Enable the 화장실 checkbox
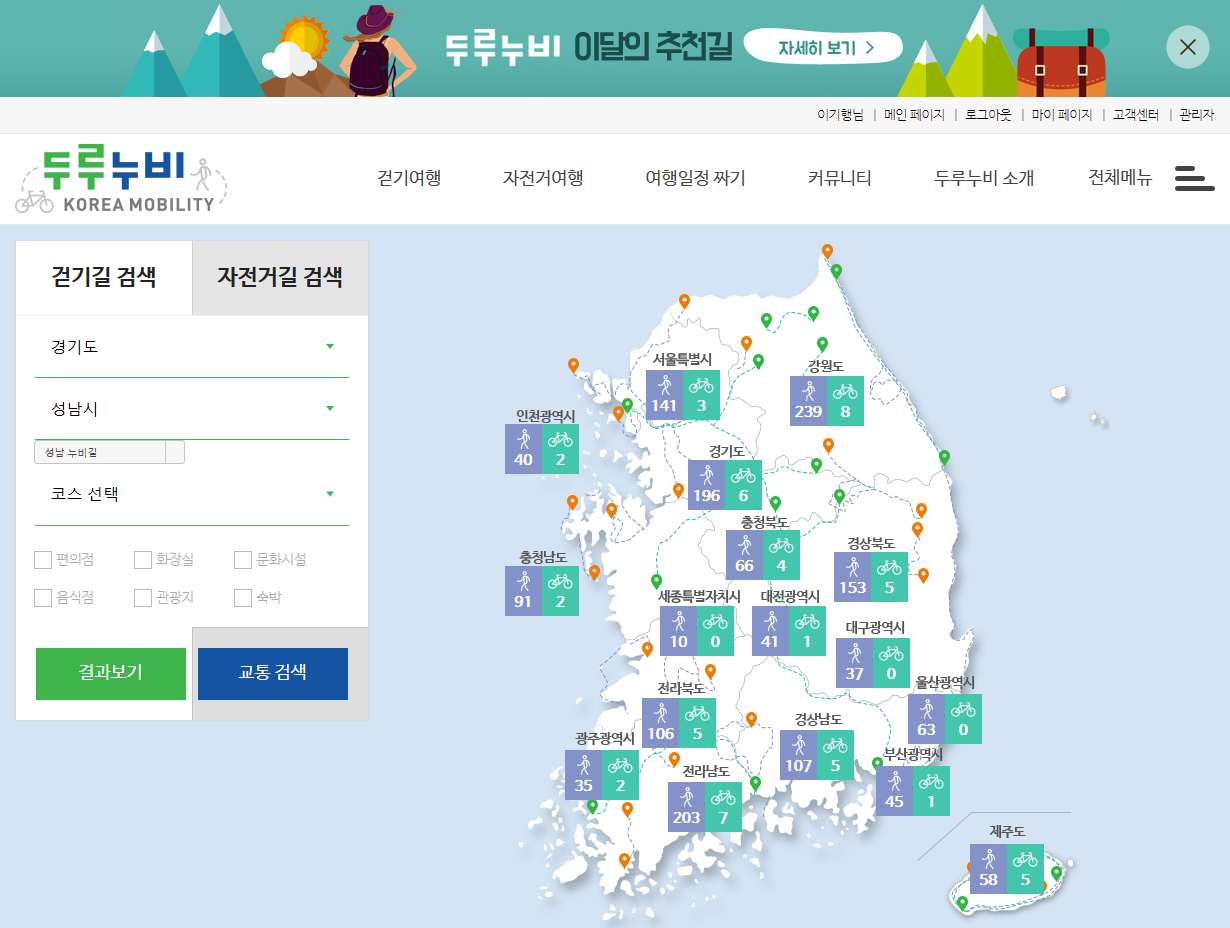 [143, 560]
